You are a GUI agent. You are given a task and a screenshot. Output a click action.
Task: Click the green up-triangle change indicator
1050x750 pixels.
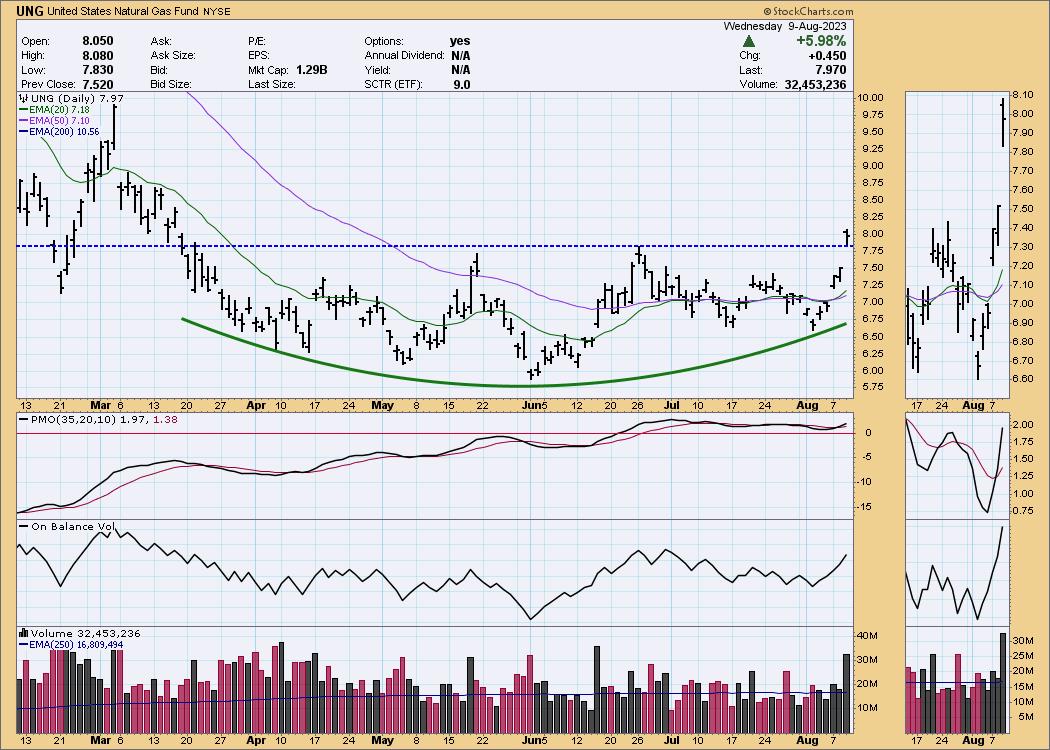(x=749, y=41)
